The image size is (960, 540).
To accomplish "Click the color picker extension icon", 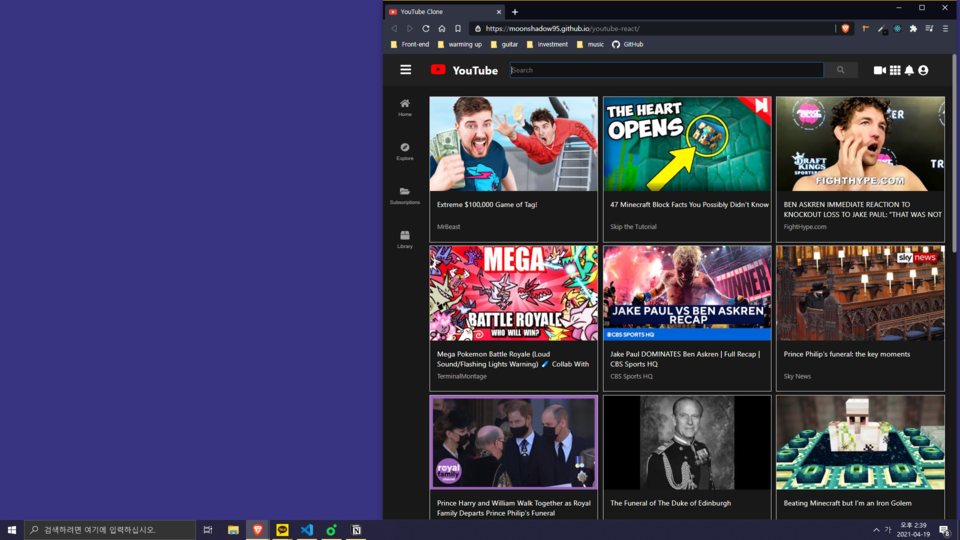I will [882, 28].
